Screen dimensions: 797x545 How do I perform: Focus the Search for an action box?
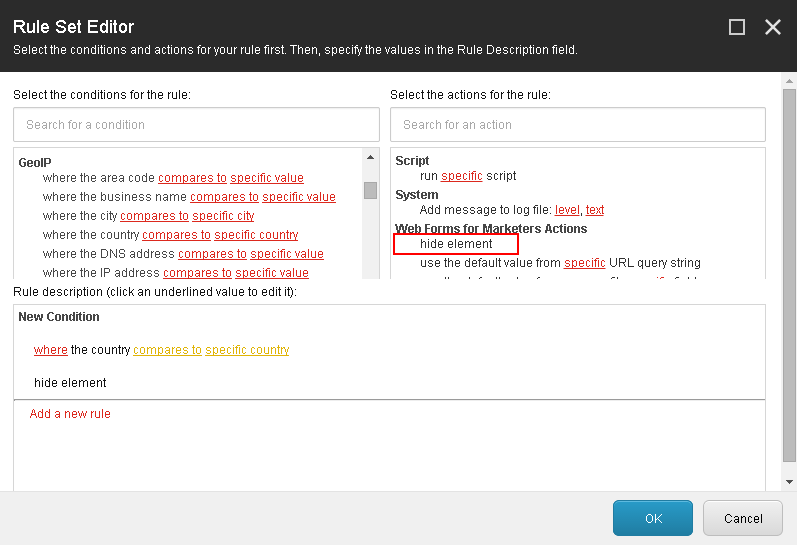pyautogui.click(x=577, y=125)
